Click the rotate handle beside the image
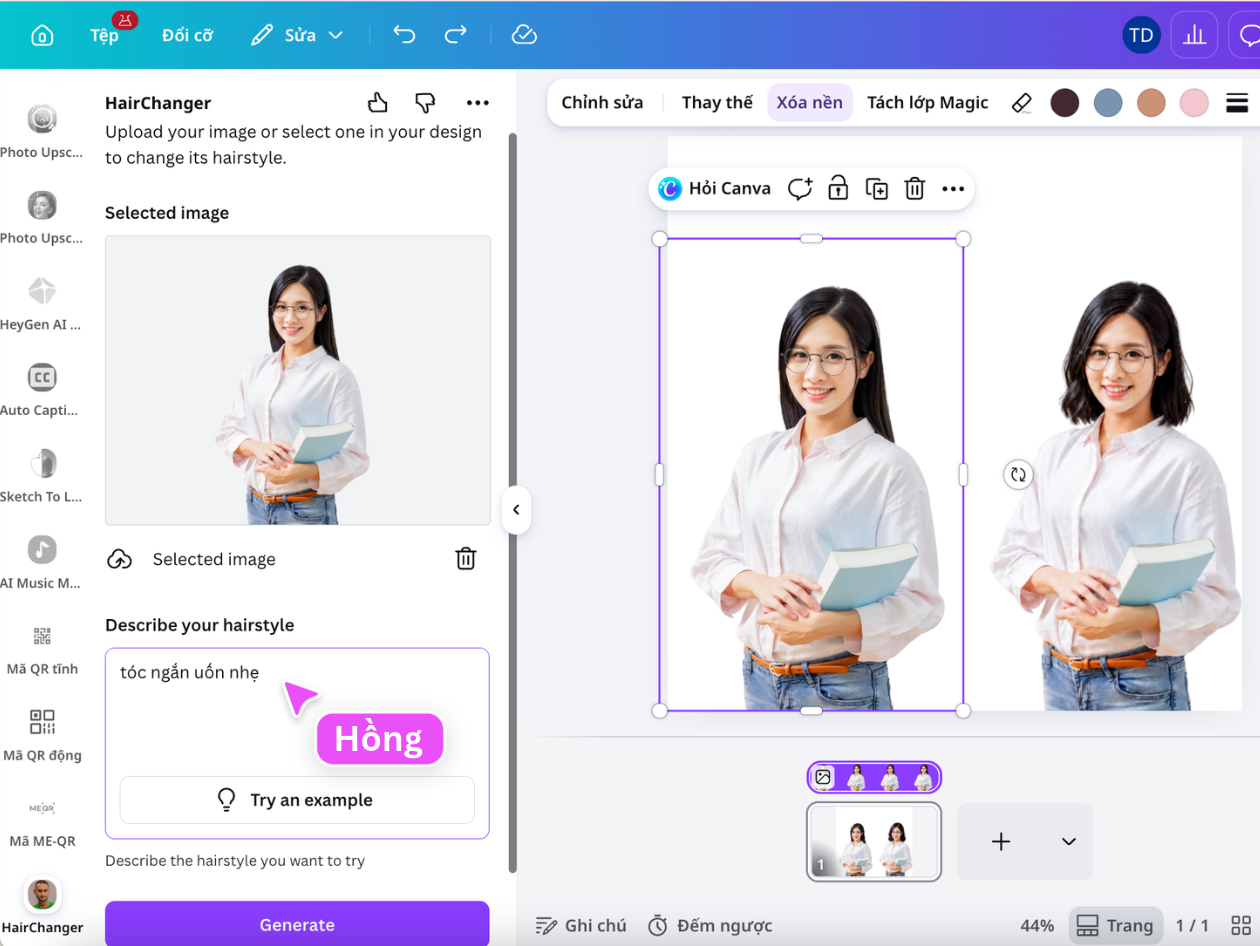The height and width of the screenshot is (946, 1260). [x=1018, y=475]
